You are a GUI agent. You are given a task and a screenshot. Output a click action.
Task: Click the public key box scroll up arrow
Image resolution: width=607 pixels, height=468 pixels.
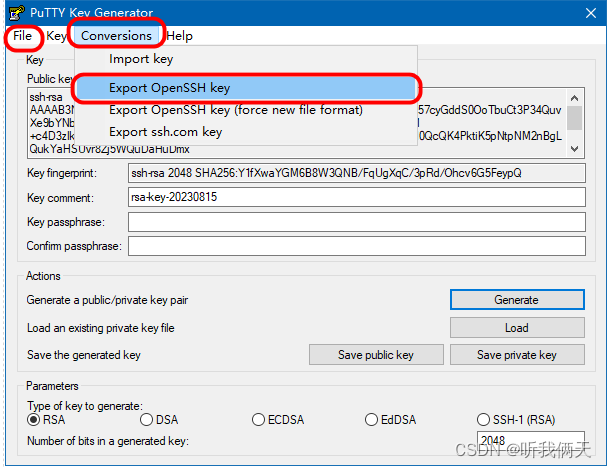574,98
